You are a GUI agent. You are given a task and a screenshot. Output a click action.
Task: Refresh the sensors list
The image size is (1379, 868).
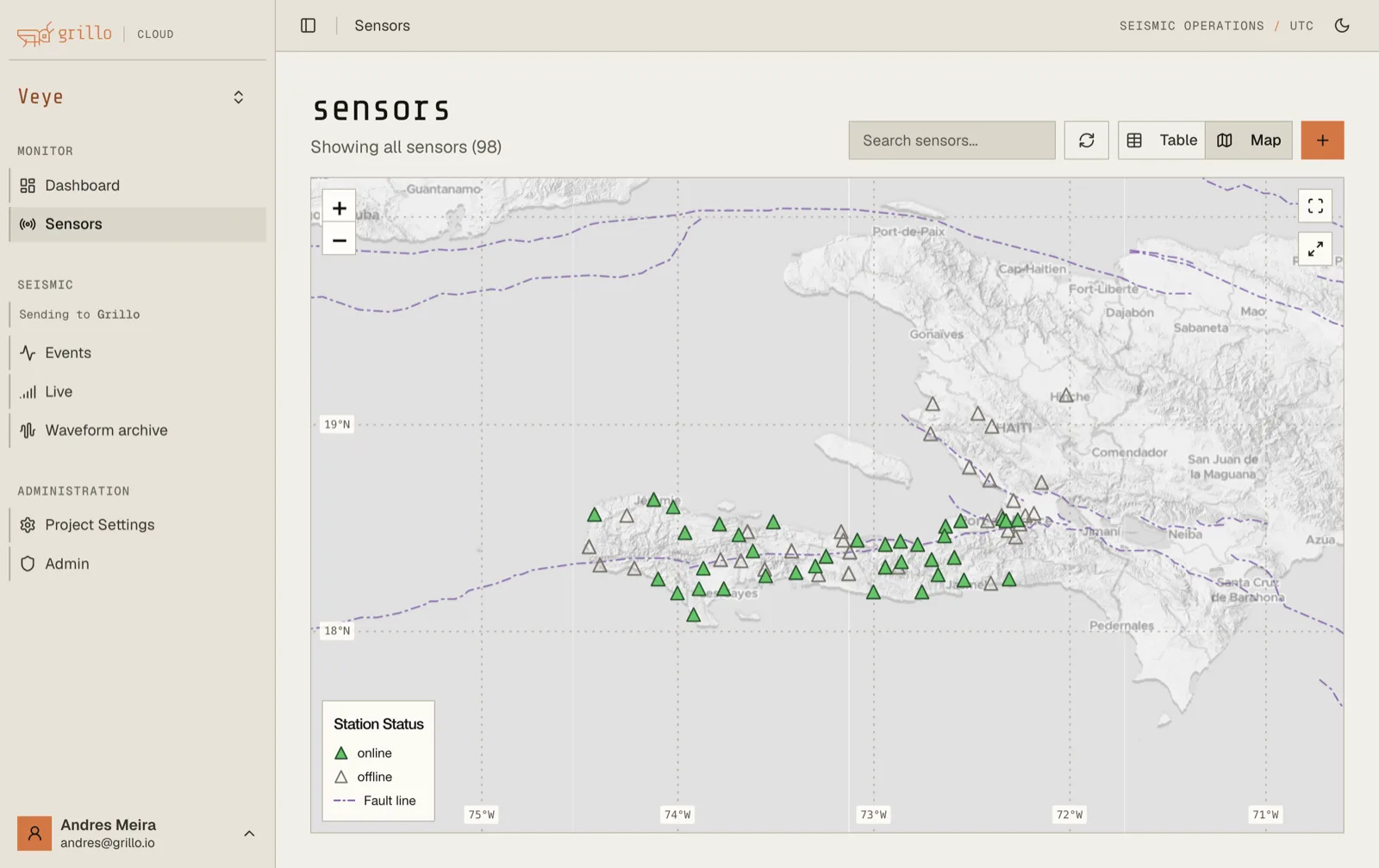1086,141
